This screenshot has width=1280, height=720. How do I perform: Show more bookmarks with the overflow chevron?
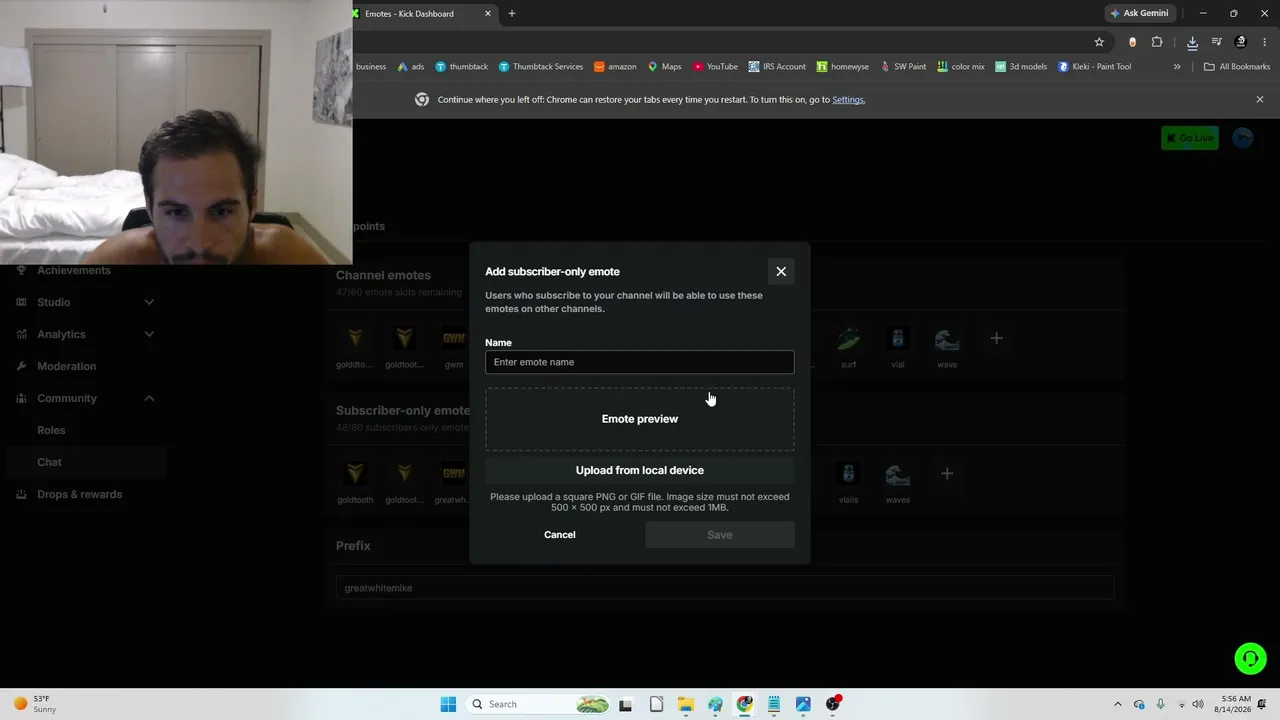(x=1177, y=67)
